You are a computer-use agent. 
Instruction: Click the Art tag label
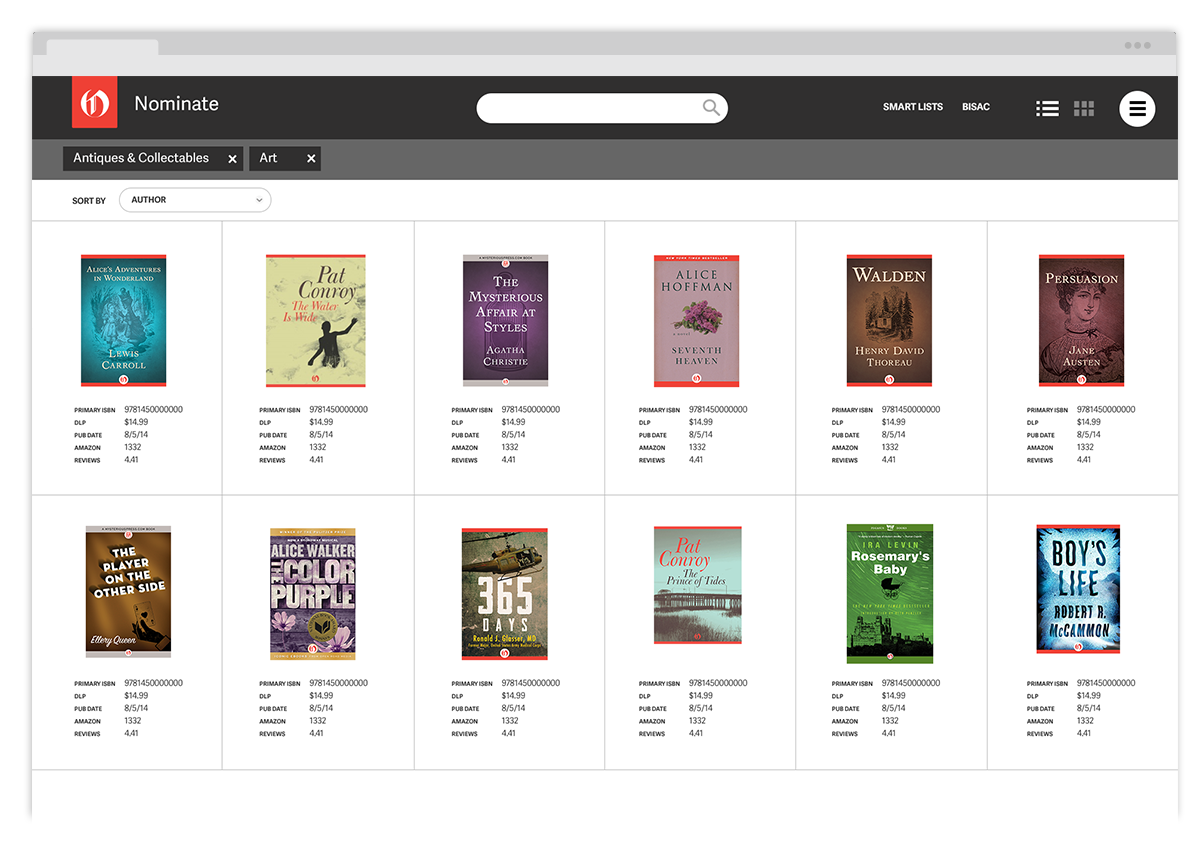click(268, 158)
